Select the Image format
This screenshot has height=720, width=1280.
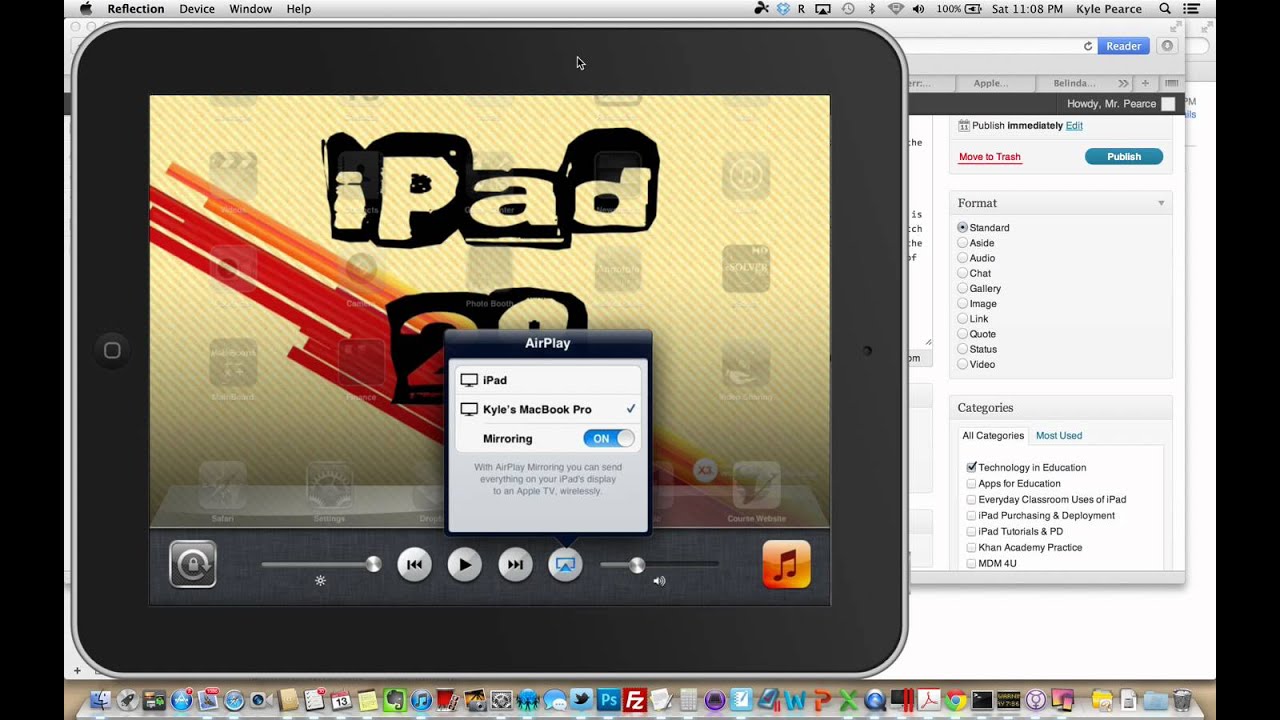click(962, 303)
